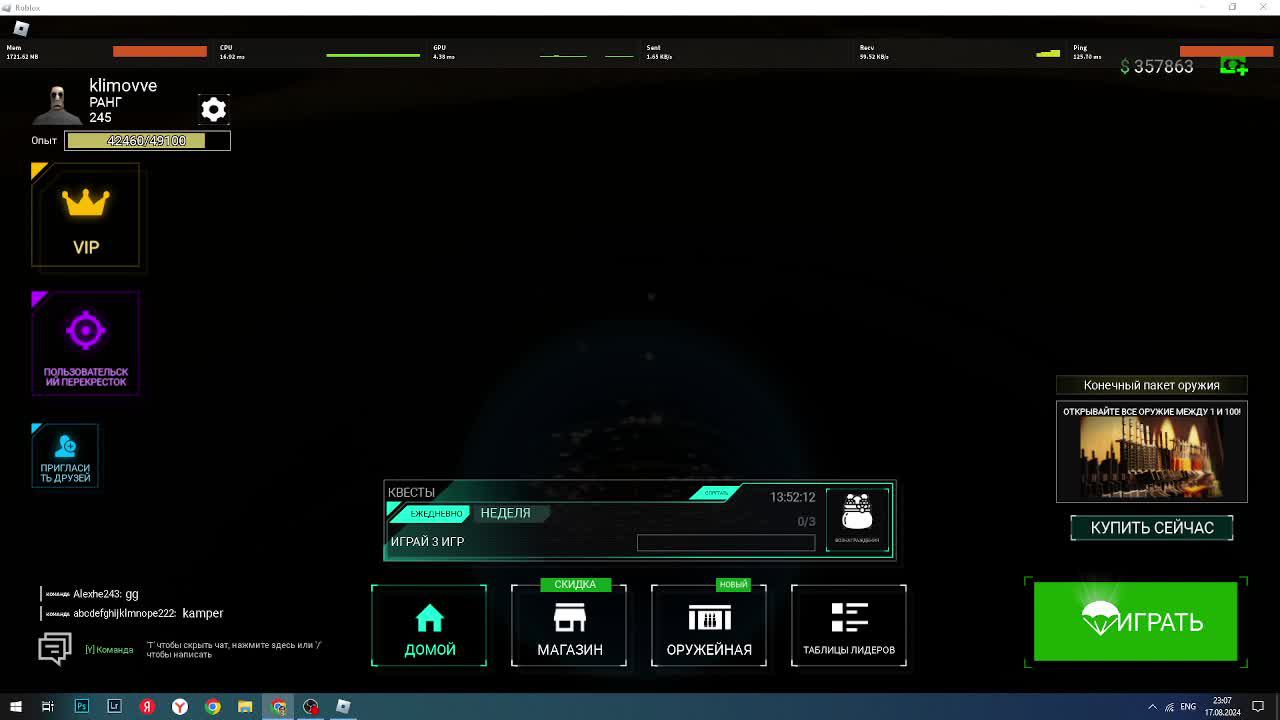Open Google Chrome from the taskbar
This screenshot has width=1280, height=720.
click(212, 706)
